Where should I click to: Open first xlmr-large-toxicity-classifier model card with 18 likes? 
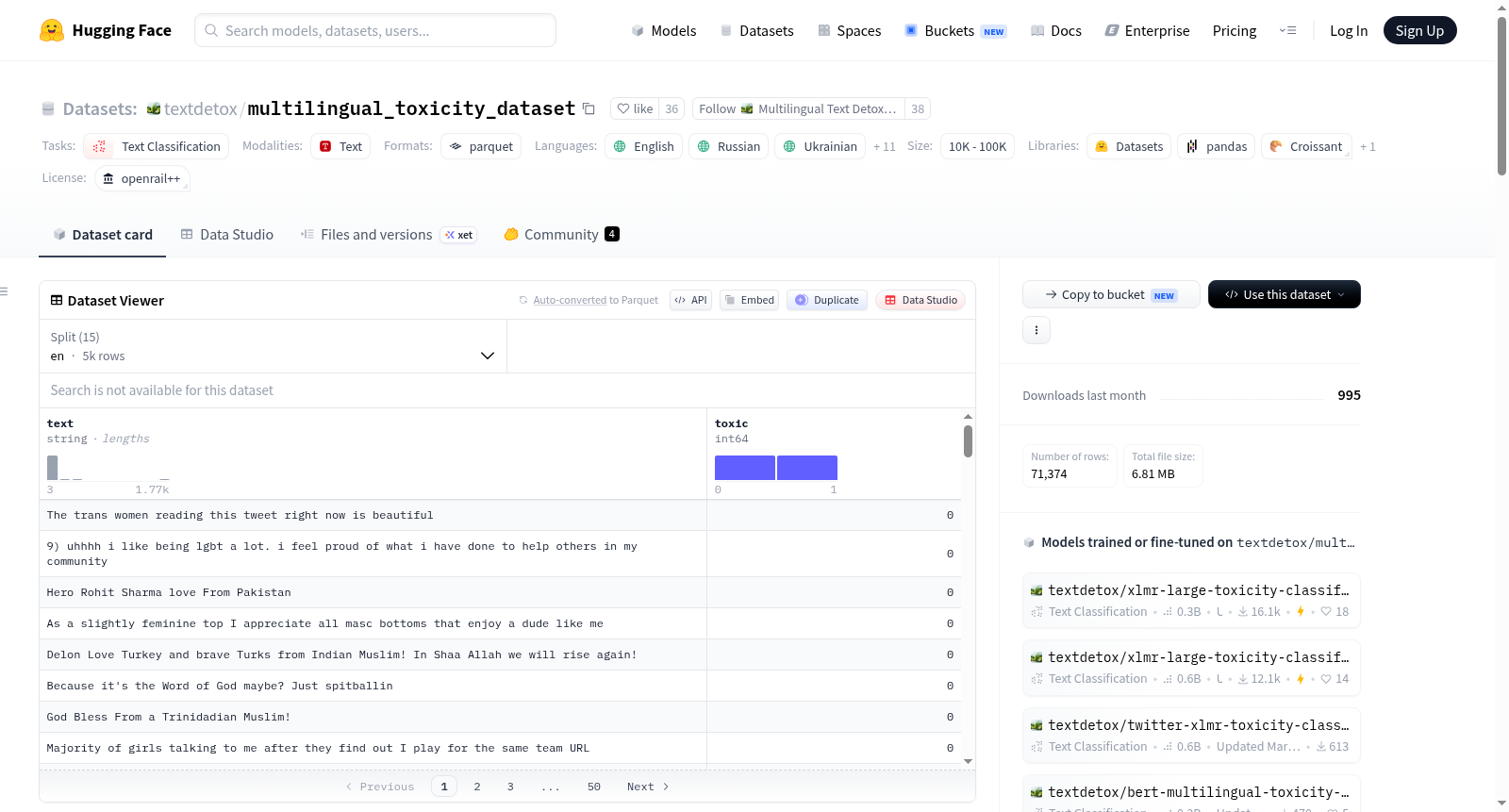1191,600
